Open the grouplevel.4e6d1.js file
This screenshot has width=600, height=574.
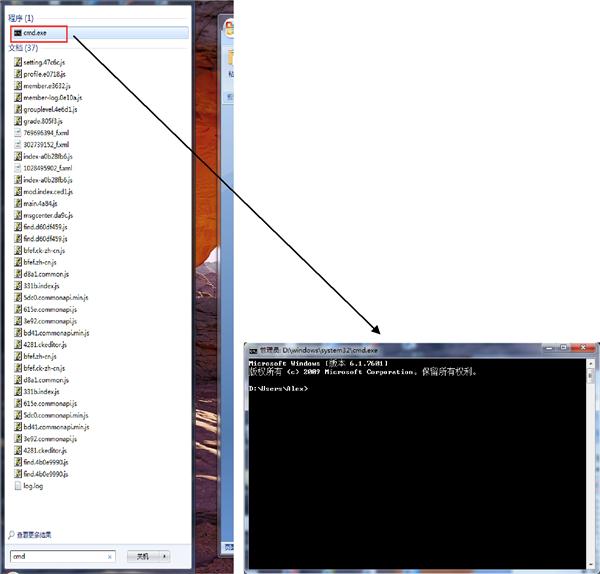pos(46,109)
